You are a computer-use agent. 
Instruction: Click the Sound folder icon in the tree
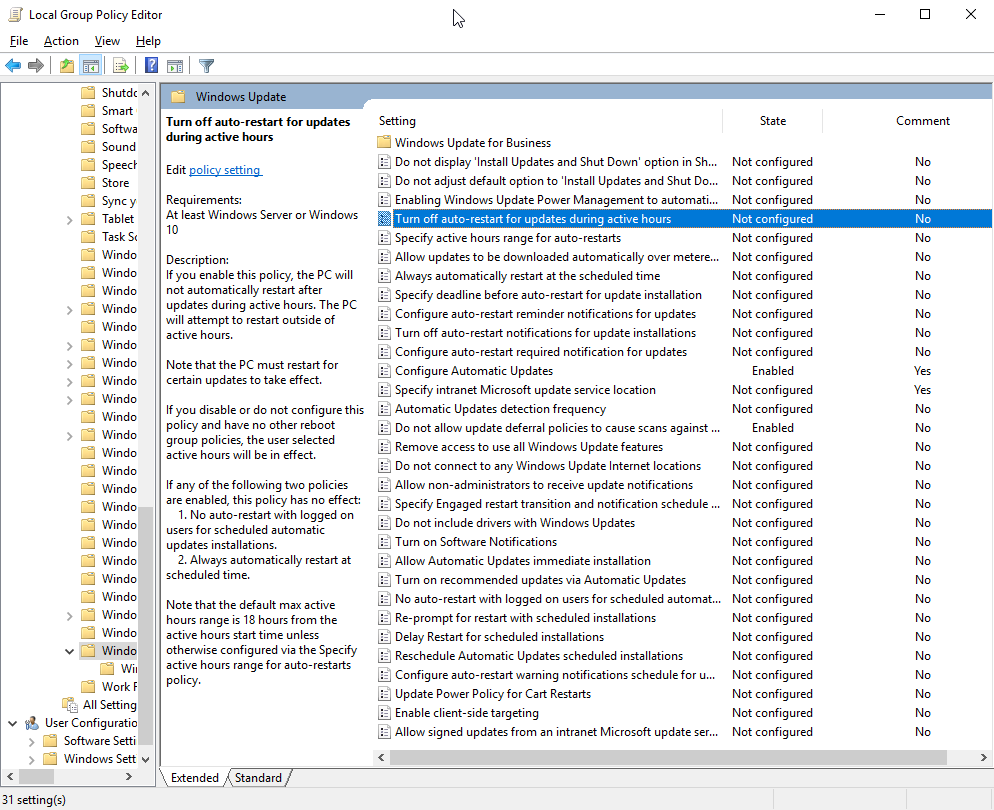[x=88, y=146]
